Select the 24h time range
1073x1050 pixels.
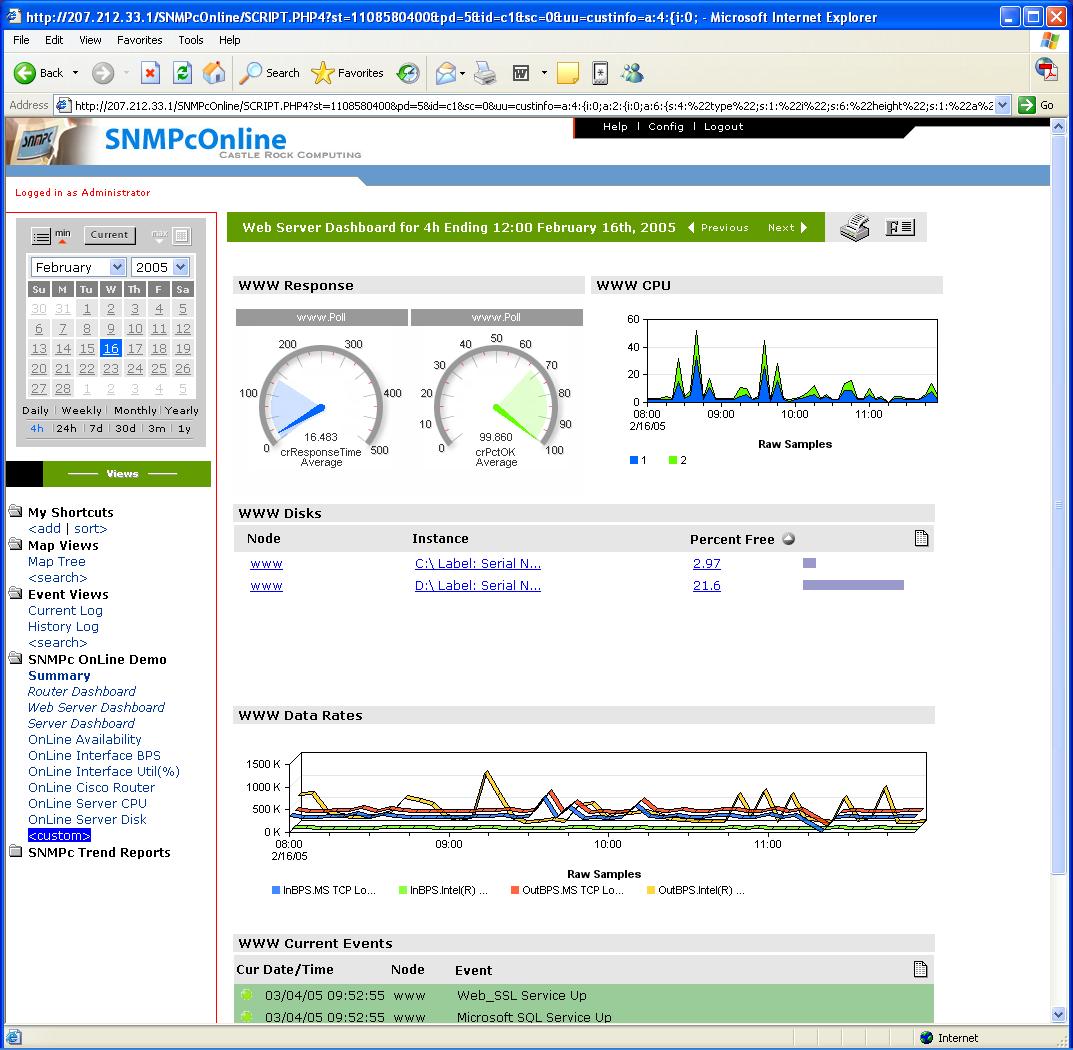click(66, 428)
